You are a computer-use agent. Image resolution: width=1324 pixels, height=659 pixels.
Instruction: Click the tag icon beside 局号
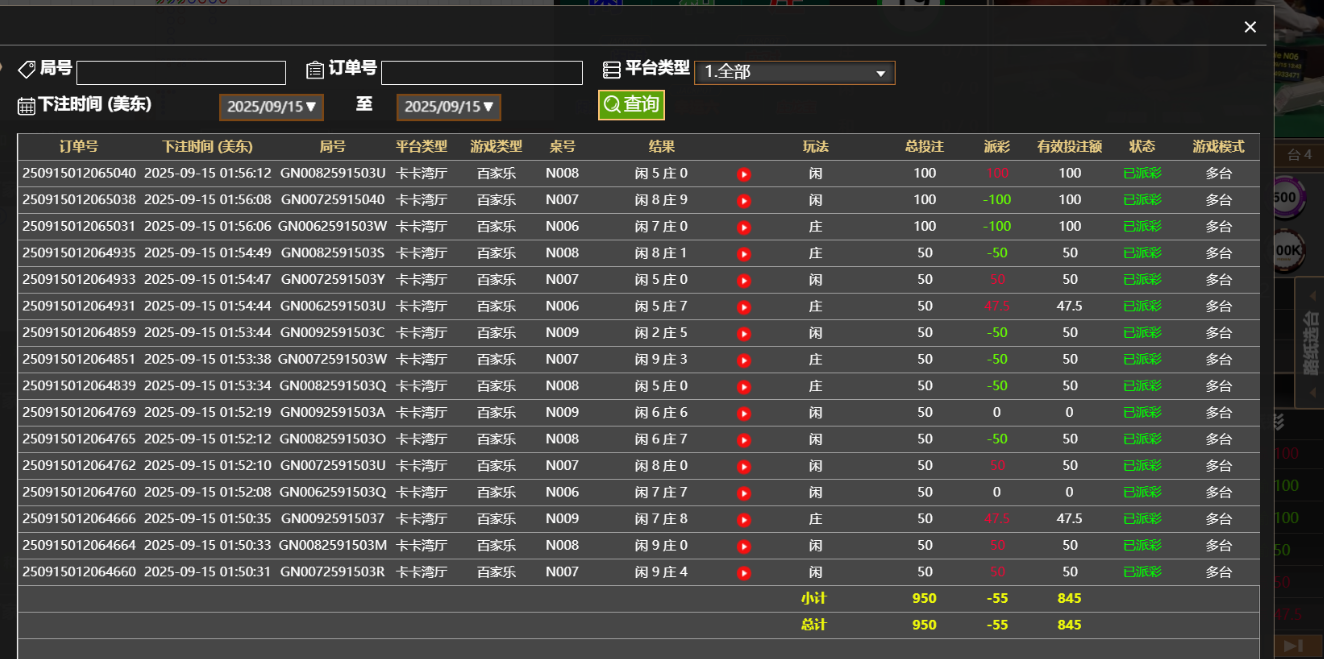(x=26, y=68)
